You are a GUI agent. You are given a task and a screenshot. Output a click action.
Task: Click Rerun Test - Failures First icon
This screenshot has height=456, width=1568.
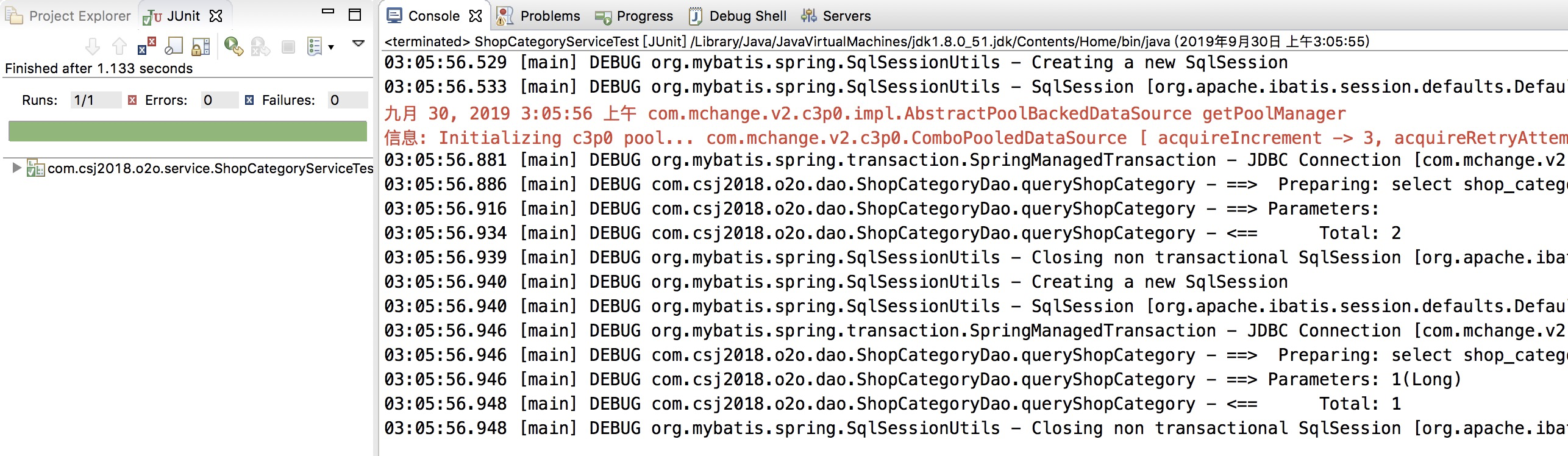click(260, 46)
